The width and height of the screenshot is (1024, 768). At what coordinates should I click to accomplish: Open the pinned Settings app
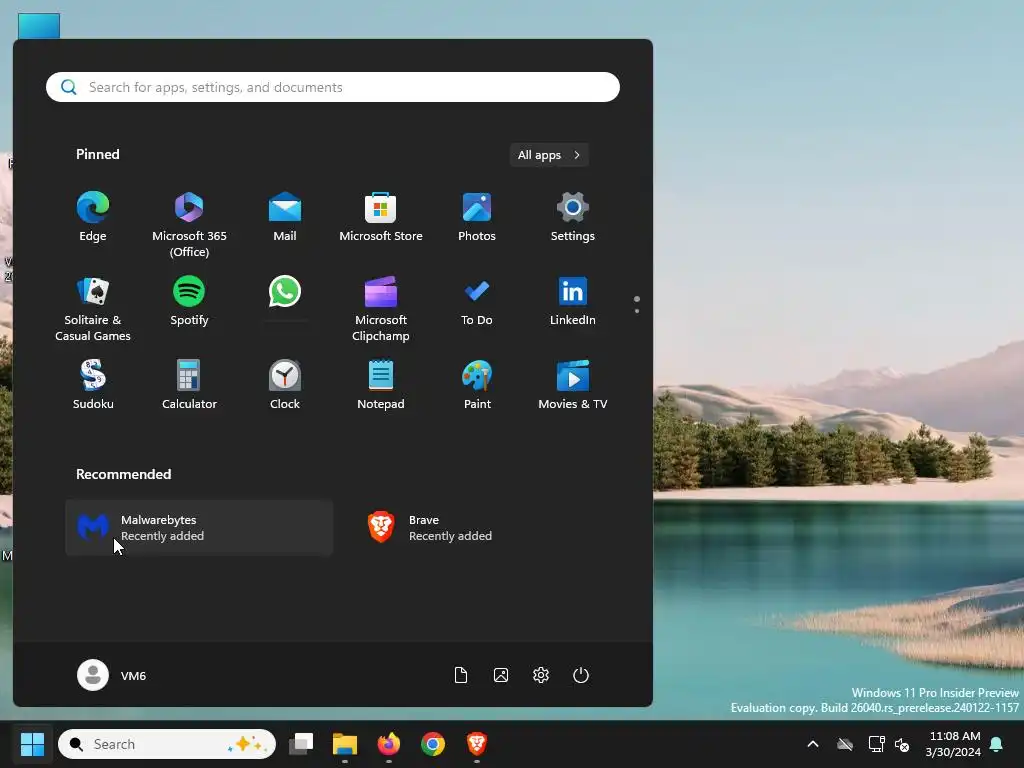pyautogui.click(x=572, y=217)
